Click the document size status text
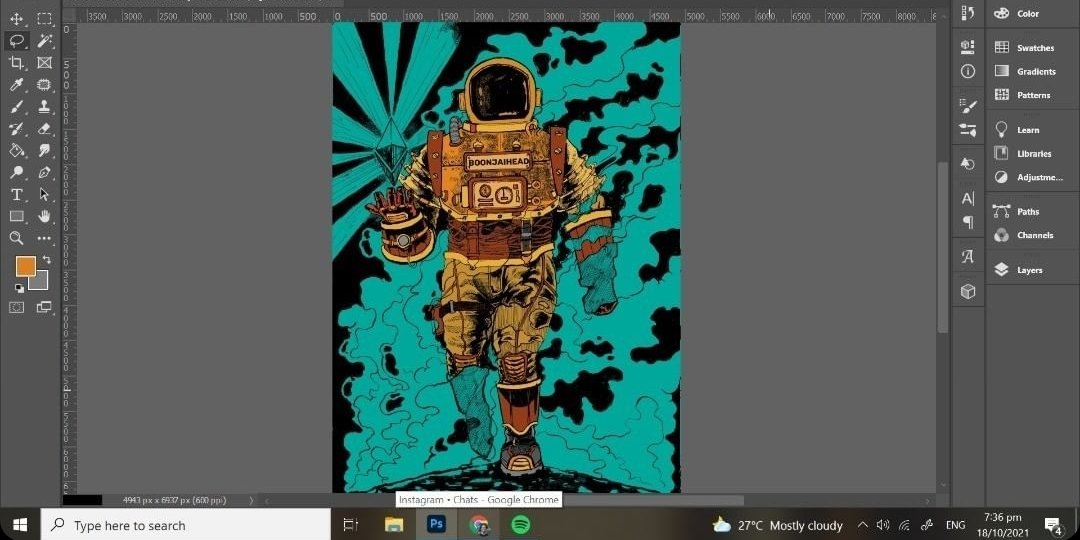 [174, 500]
